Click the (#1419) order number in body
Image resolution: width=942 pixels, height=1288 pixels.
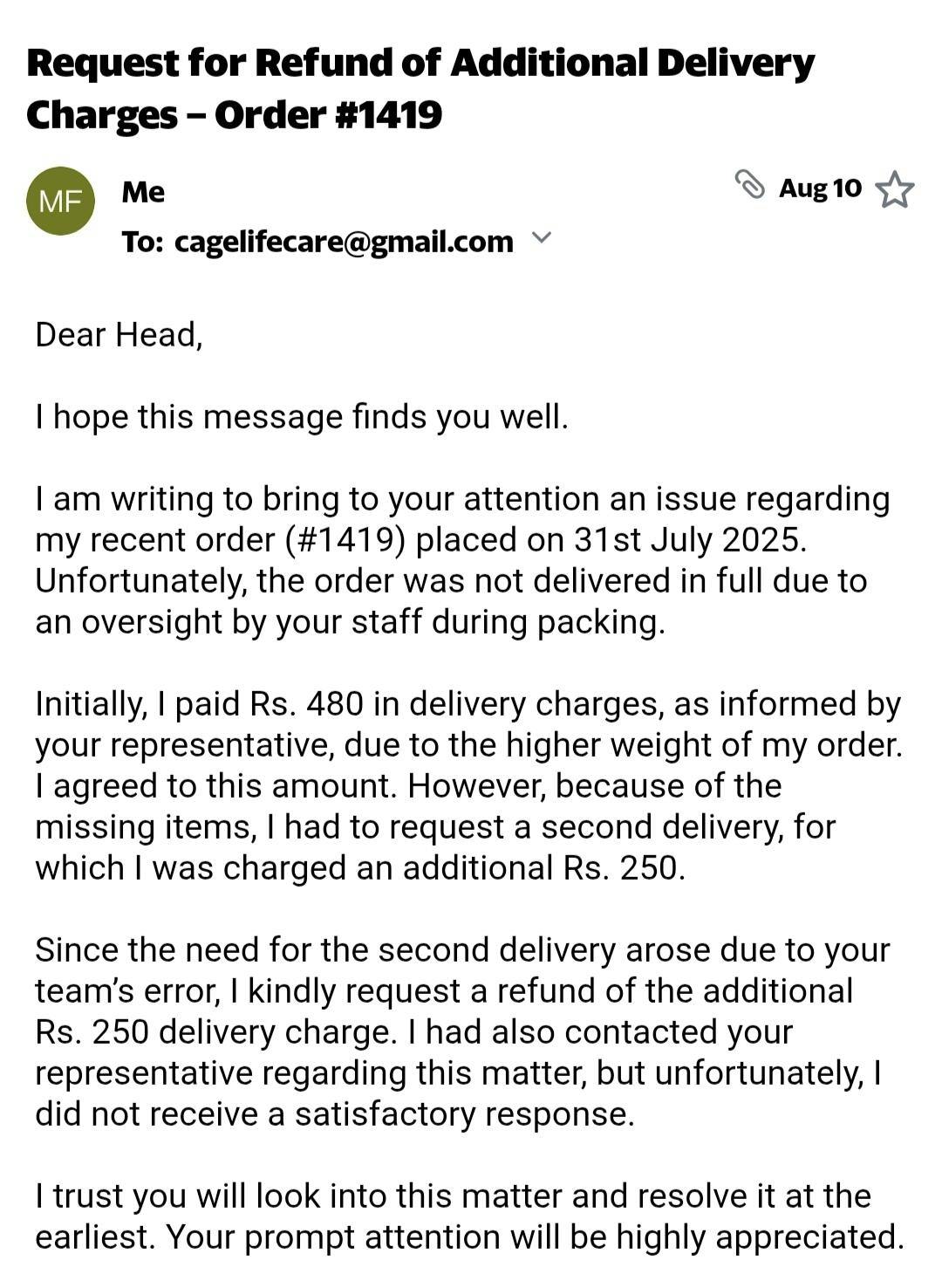pos(345,540)
